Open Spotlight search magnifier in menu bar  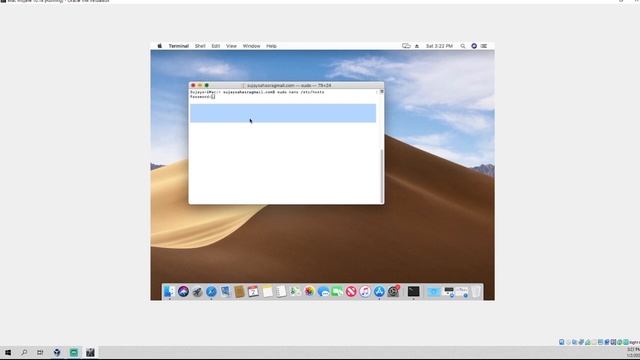click(x=463, y=46)
